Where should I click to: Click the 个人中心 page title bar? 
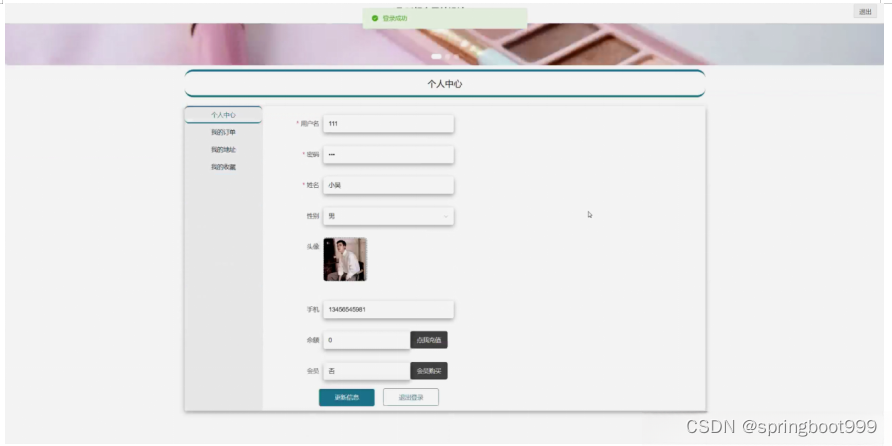(x=445, y=84)
